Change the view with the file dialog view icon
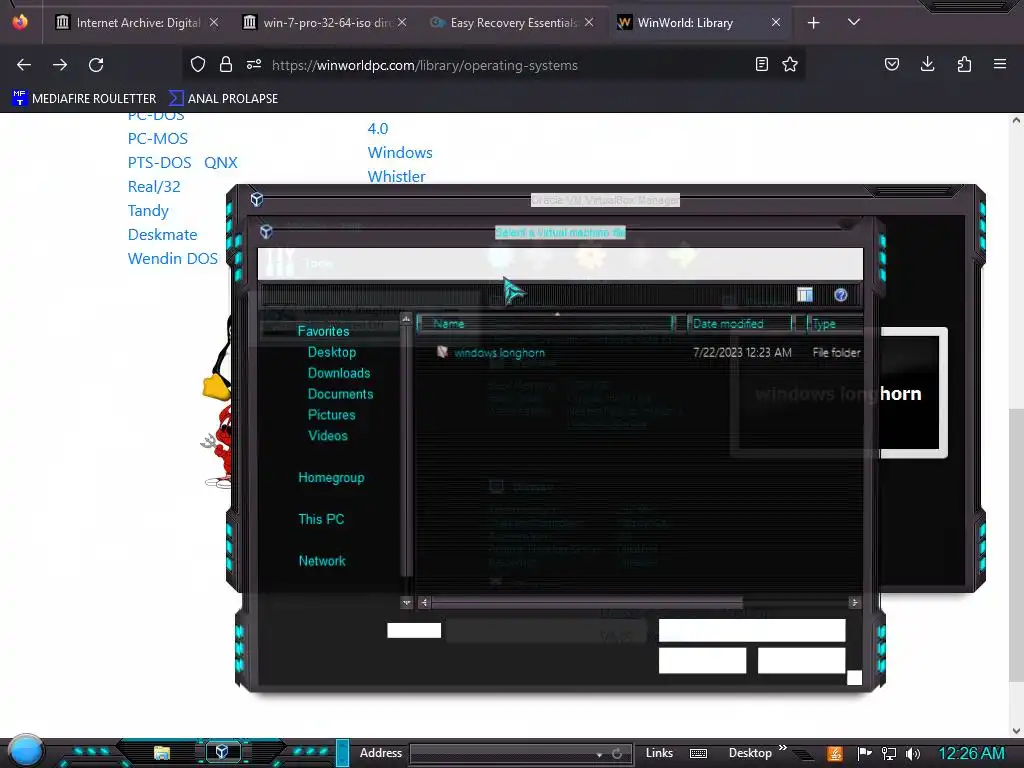Image resolution: width=1024 pixels, height=768 pixels. pos(805,295)
